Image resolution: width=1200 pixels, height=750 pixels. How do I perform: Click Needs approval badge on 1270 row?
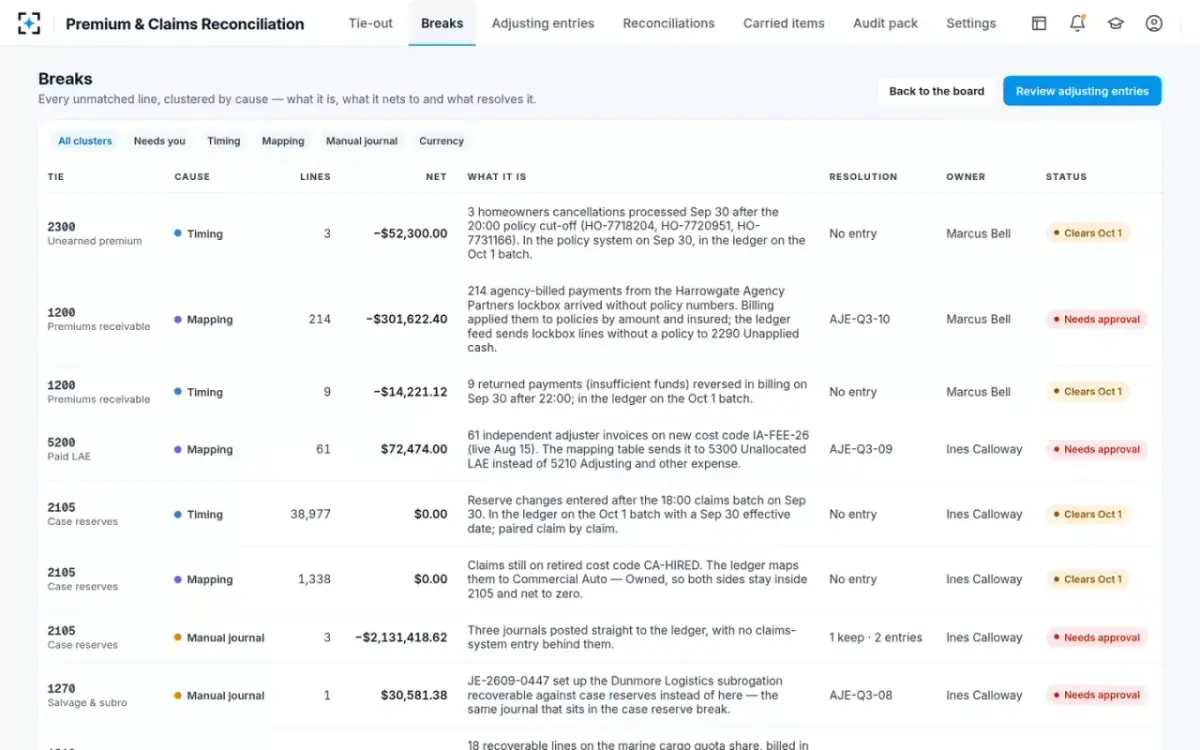point(1096,696)
